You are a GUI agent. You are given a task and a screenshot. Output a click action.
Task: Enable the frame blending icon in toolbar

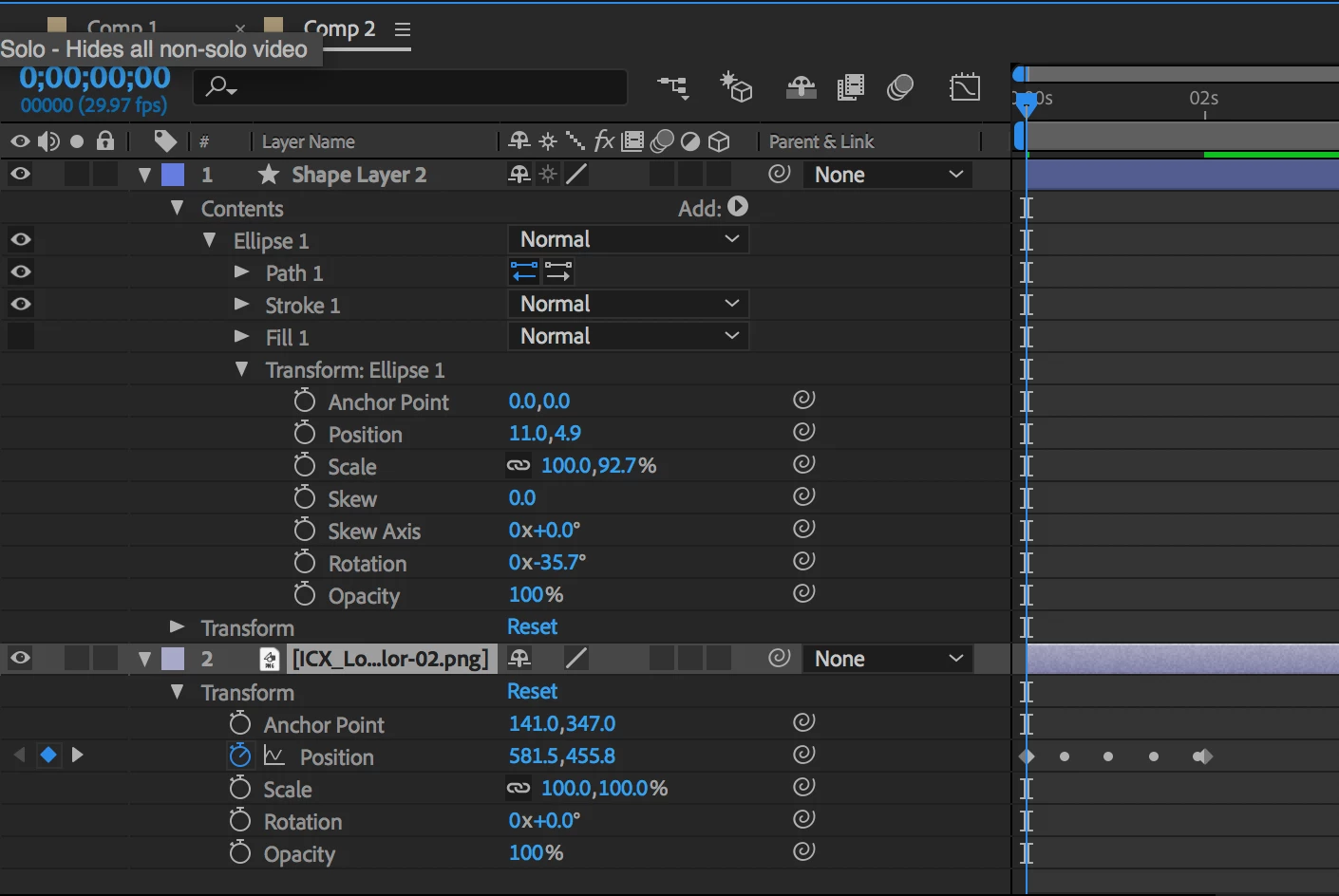[850, 87]
